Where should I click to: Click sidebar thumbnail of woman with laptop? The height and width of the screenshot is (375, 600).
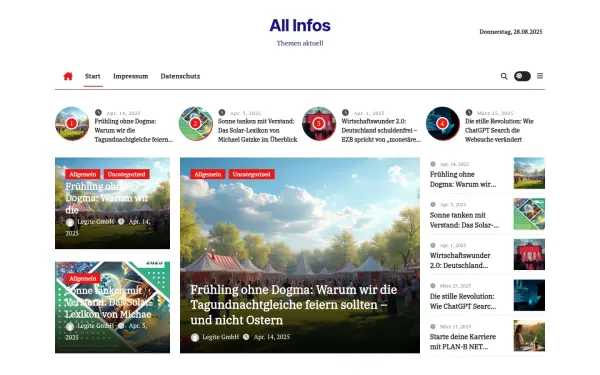[529, 336]
